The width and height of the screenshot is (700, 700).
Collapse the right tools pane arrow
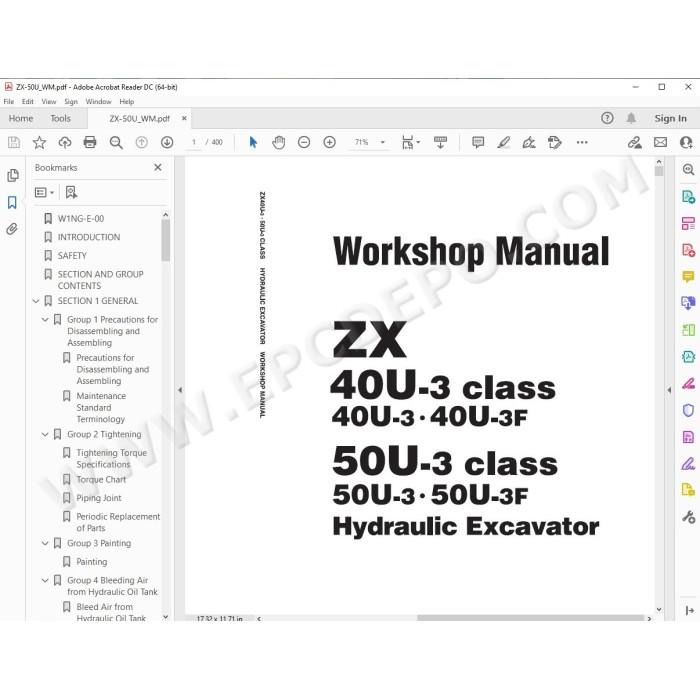pos(669,390)
